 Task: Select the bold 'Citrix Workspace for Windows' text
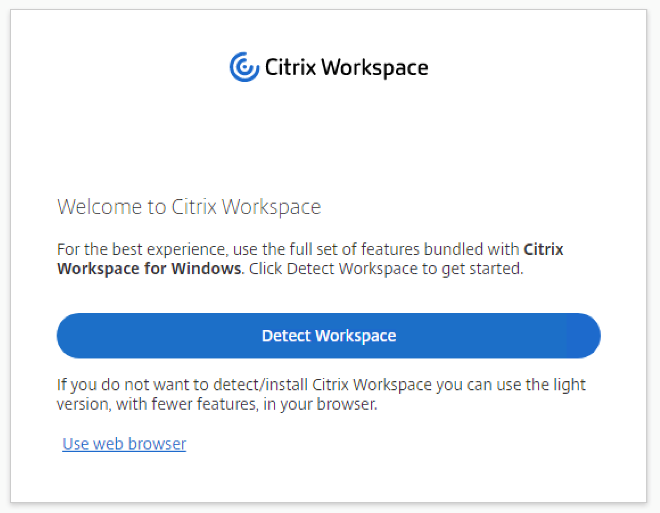(149, 269)
